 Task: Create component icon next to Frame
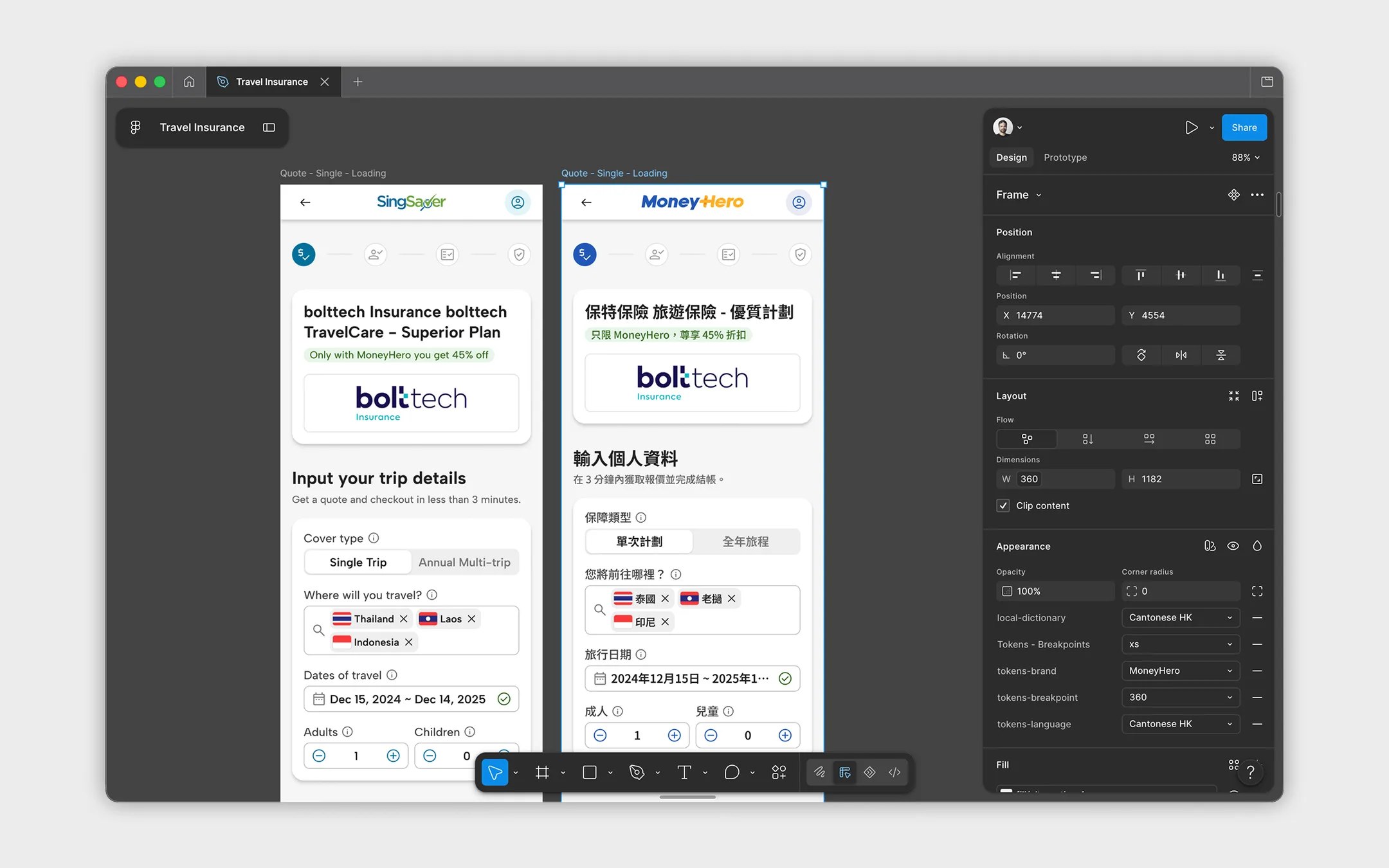click(1233, 195)
